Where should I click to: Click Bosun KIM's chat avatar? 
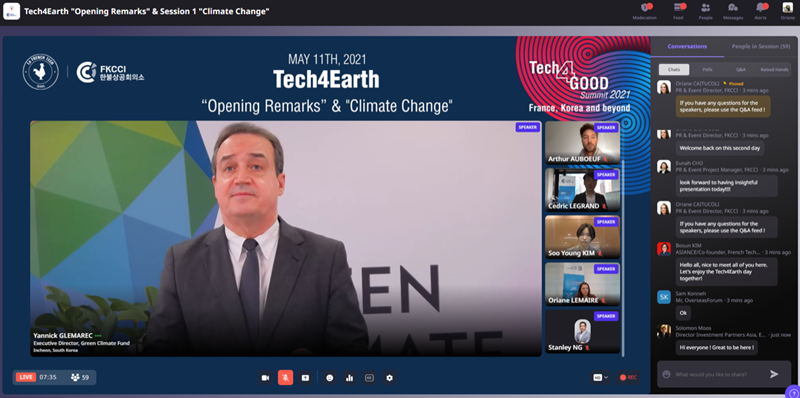pyautogui.click(x=664, y=249)
